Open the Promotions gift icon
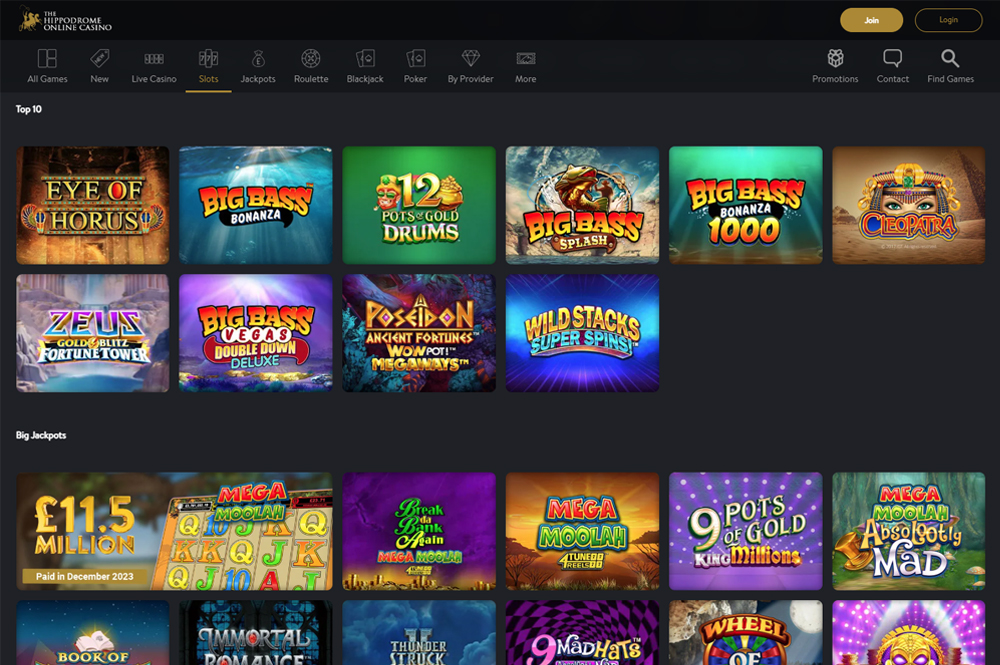 pos(835,59)
